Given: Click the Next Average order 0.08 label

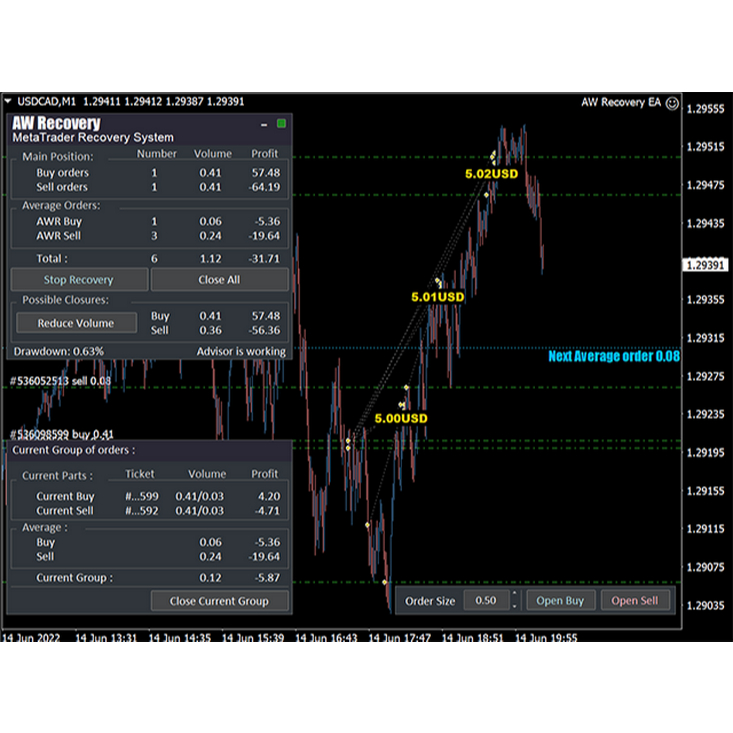Looking at the screenshot, I should tap(611, 357).
